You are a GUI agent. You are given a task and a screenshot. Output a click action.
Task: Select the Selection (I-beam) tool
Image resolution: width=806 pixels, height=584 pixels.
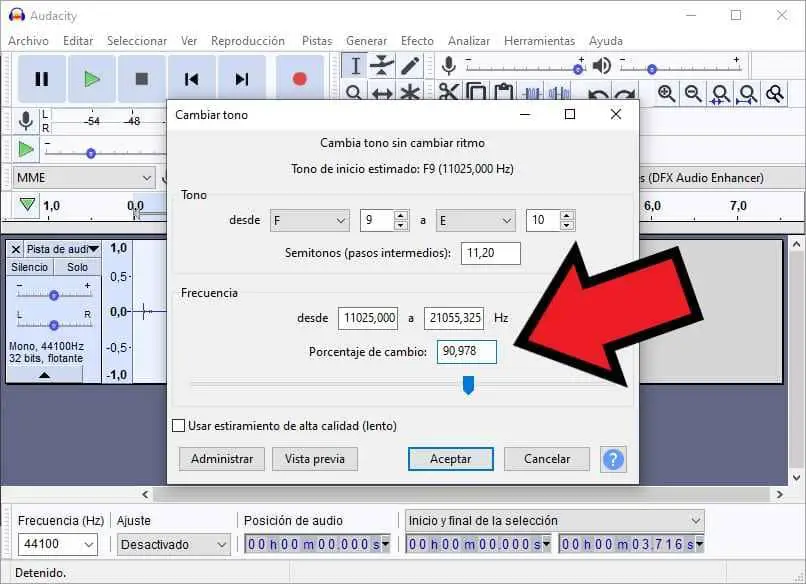[x=355, y=66]
